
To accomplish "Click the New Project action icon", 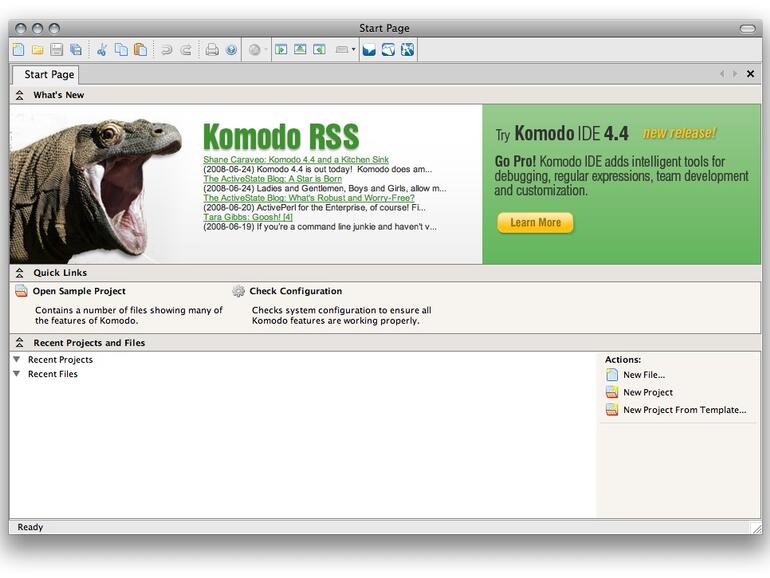I will click(612, 392).
